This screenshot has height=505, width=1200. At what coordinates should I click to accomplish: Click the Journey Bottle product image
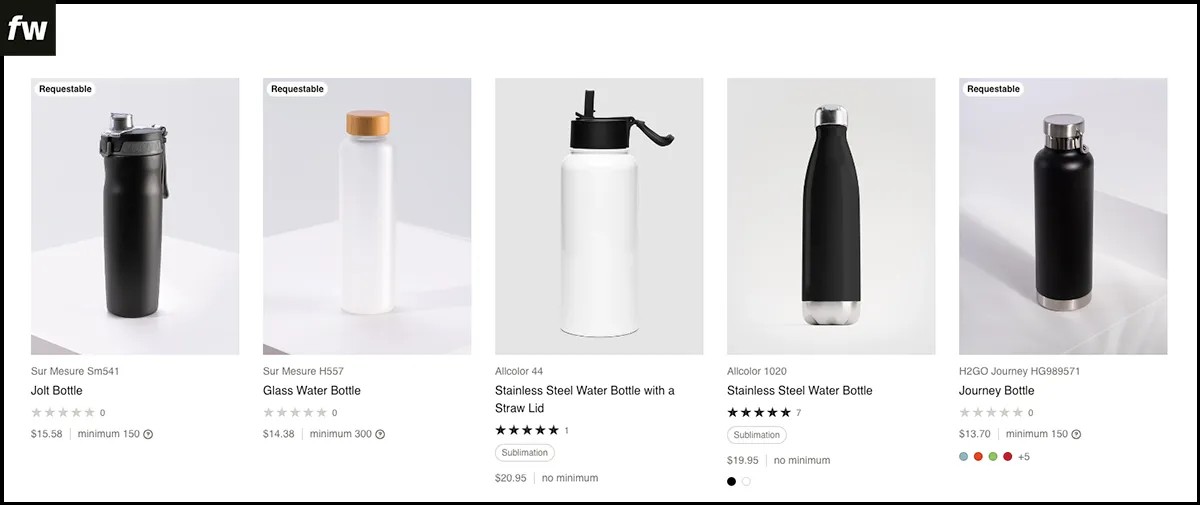[x=1063, y=216]
